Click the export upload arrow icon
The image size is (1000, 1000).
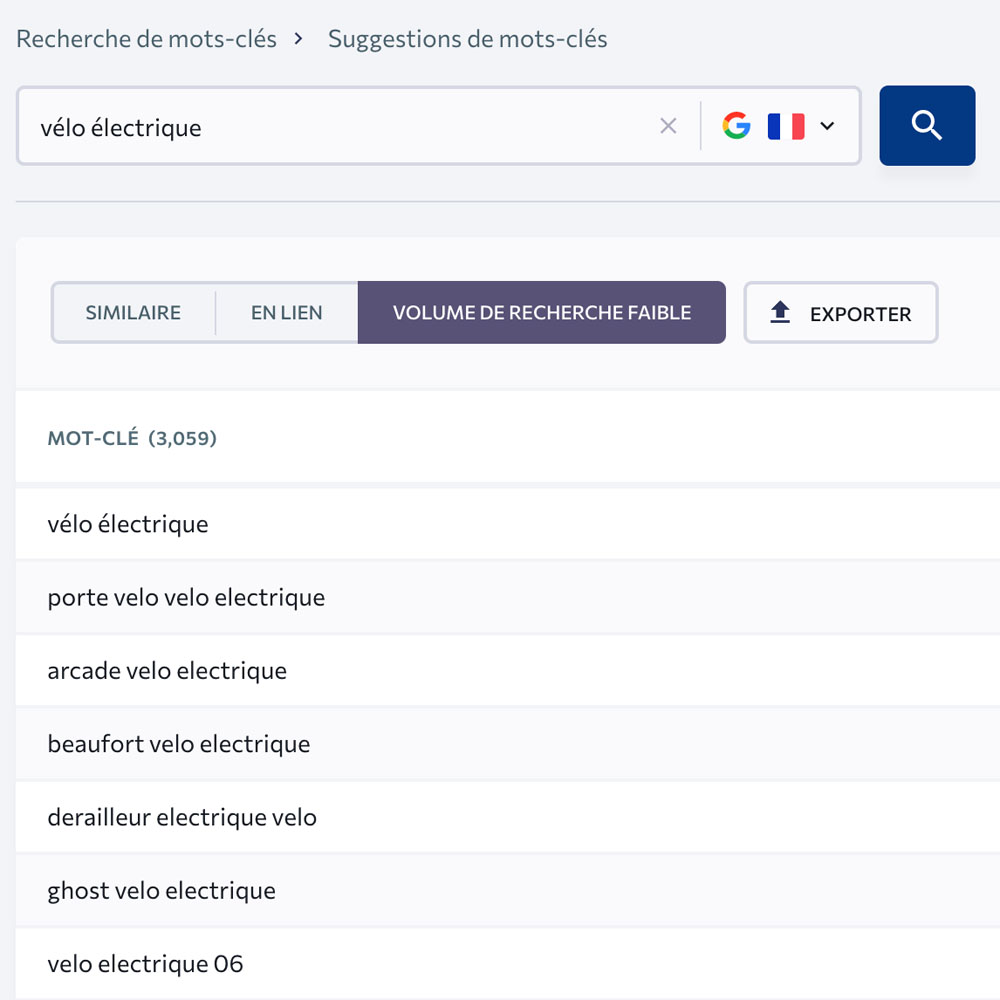779,312
